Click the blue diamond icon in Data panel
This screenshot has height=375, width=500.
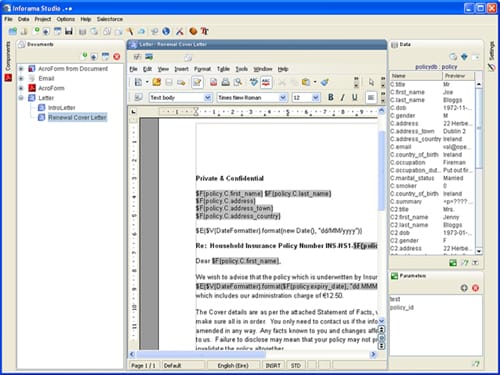464,57
